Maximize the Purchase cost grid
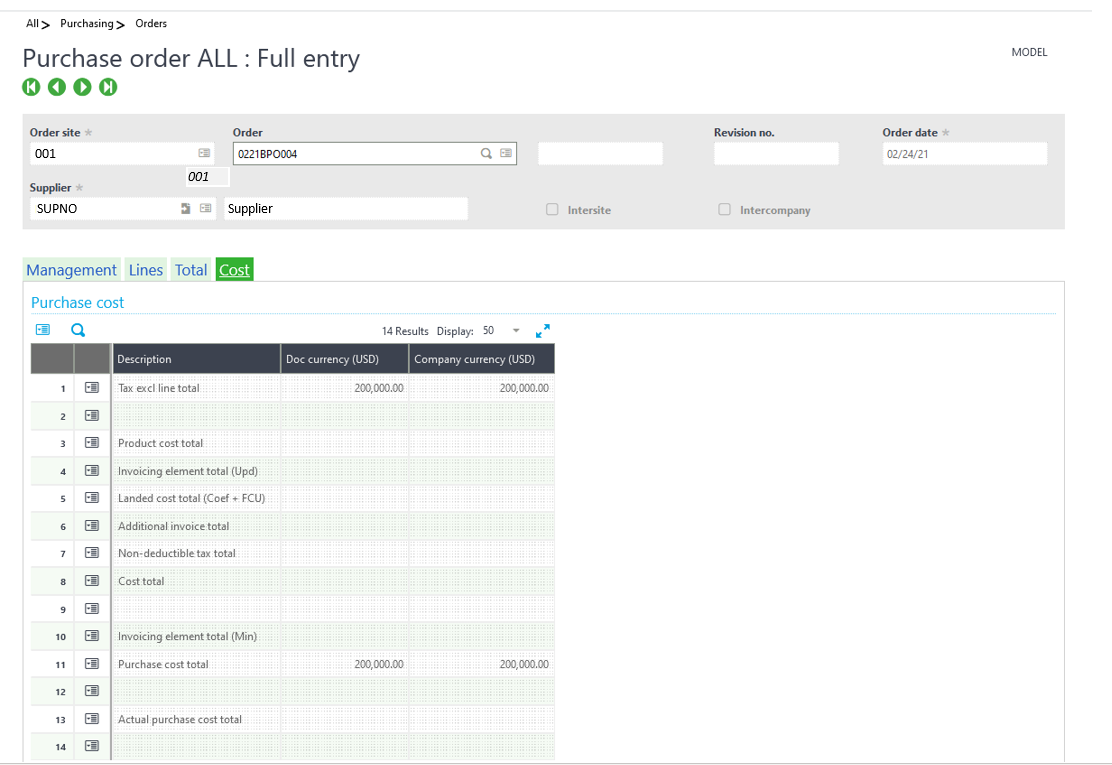Viewport: 1112px width, 765px height. [x=543, y=330]
